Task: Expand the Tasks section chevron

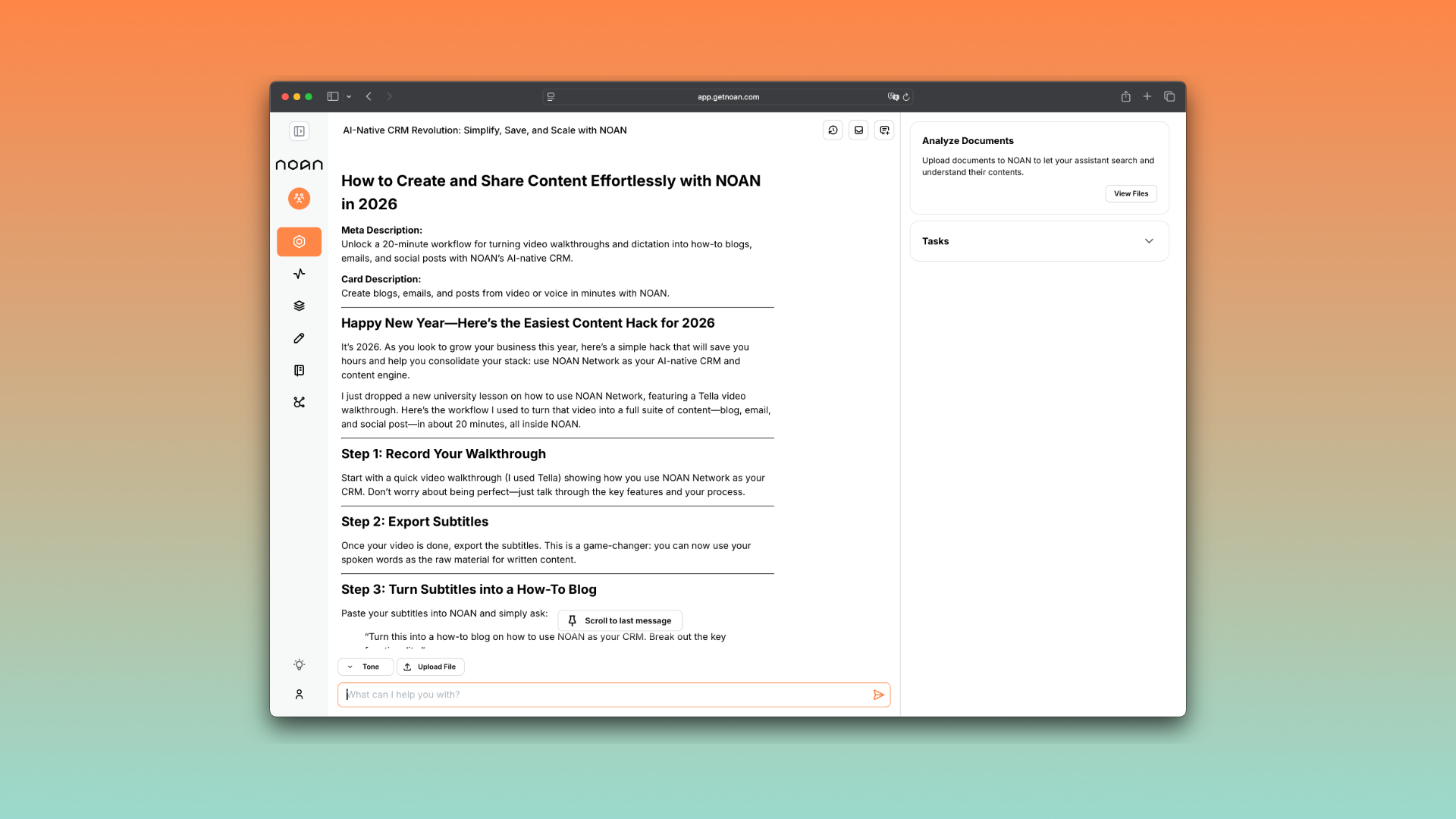Action: [1149, 241]
